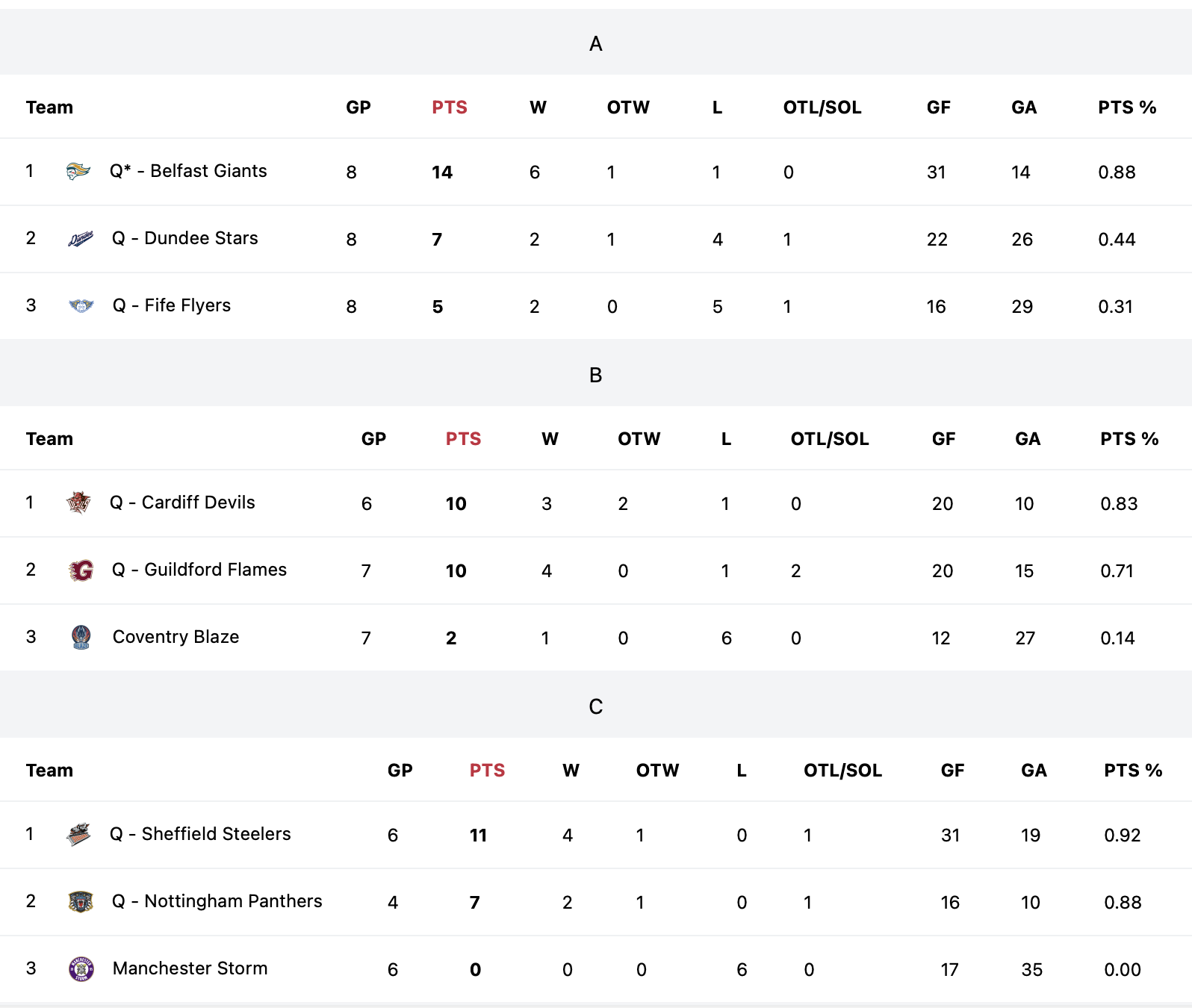Click group A's OTL/SOL column header
This screenshot has width=1192, height=1008.
coord(822,108)
